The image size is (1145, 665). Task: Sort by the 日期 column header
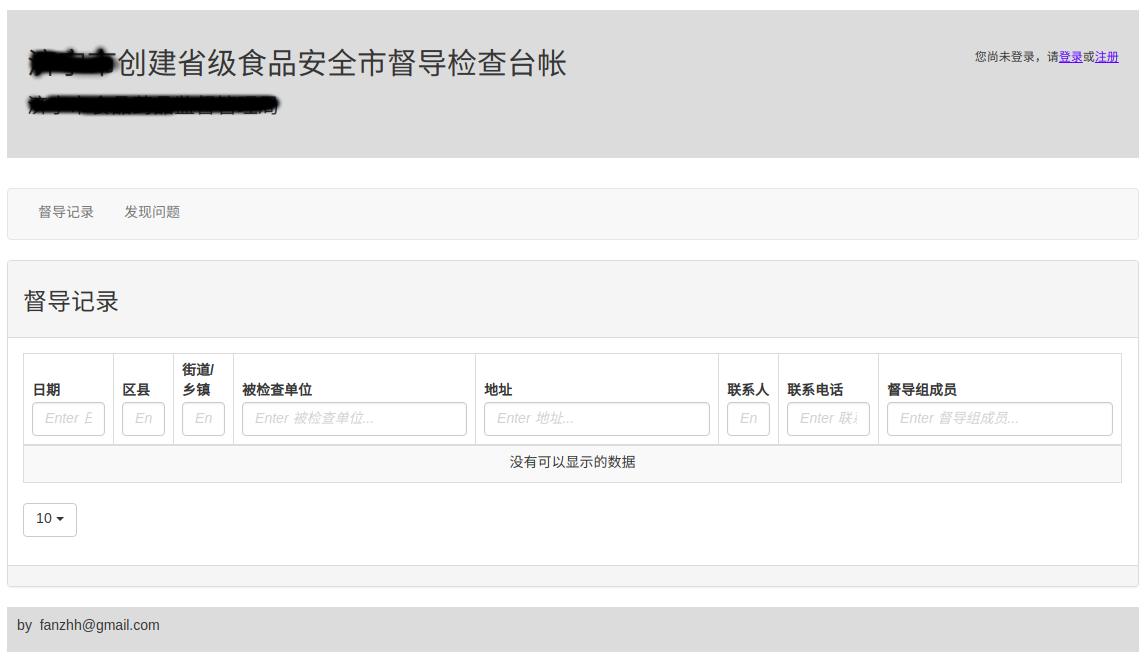(47, 390)
